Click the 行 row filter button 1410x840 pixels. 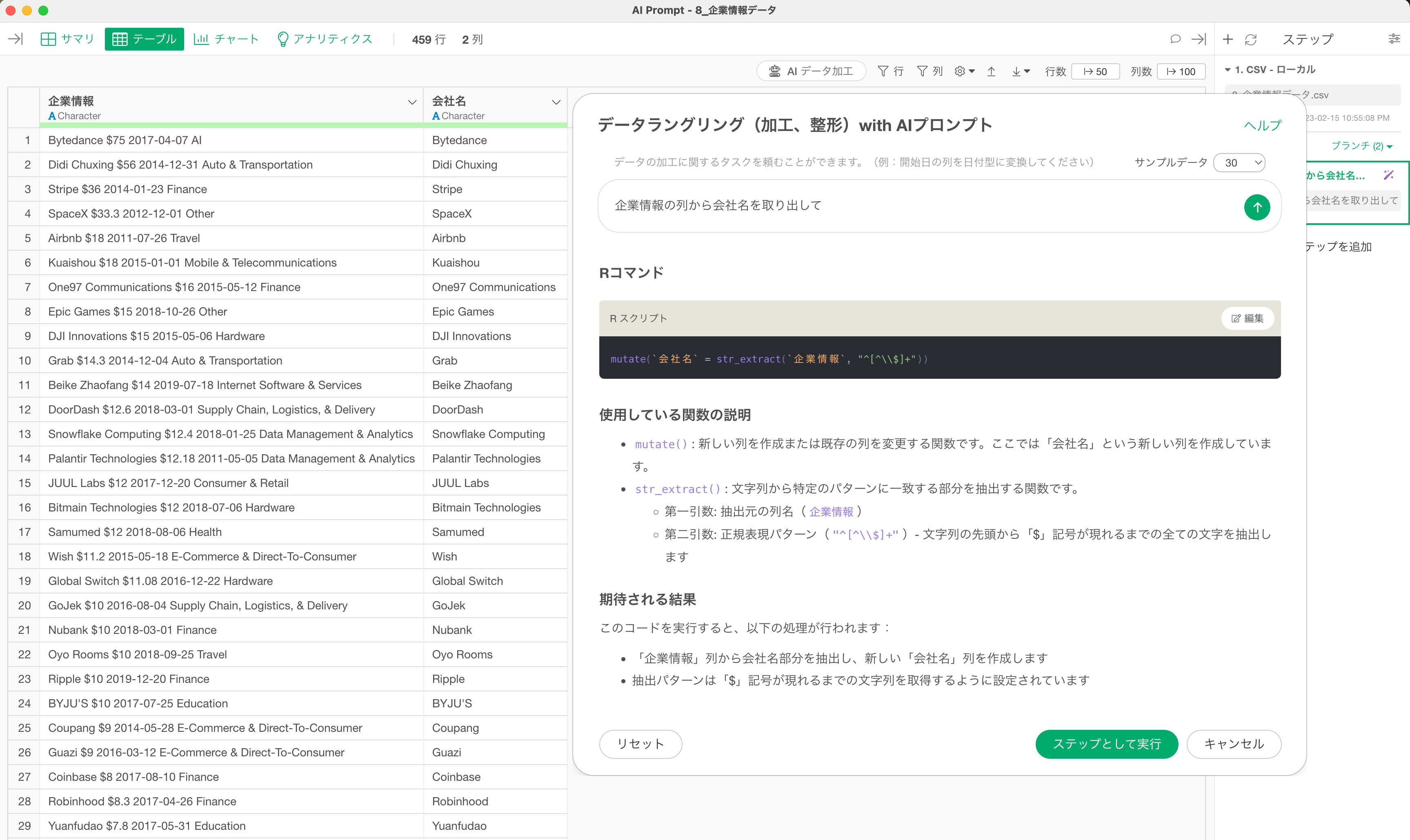click(890, 71)
